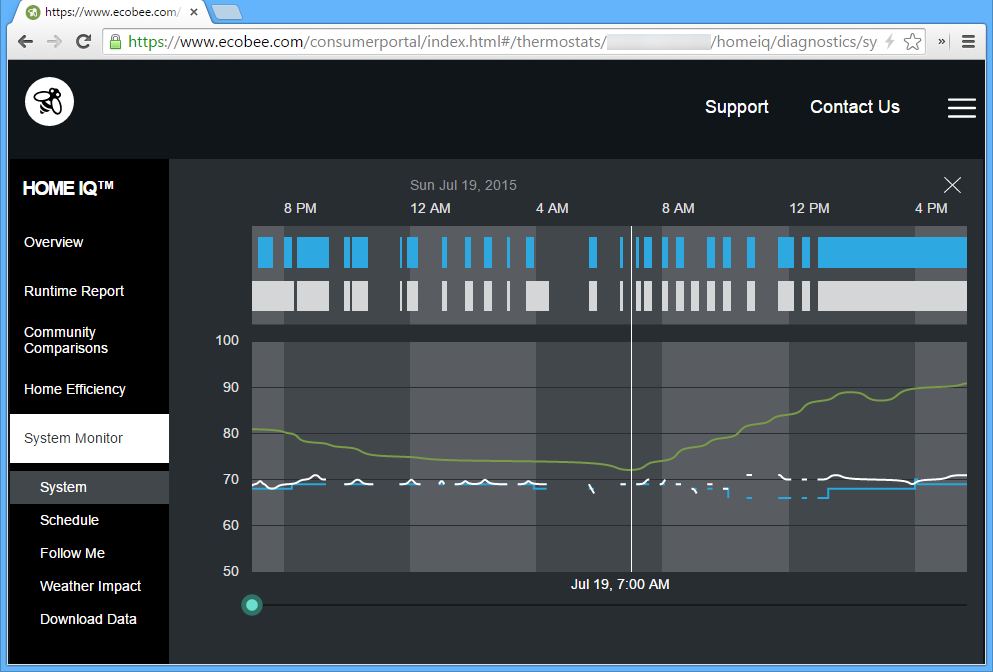Open the hamburger menu in the ecobee header
Screen dimensions: 993x672
click(x=961, y=108)
